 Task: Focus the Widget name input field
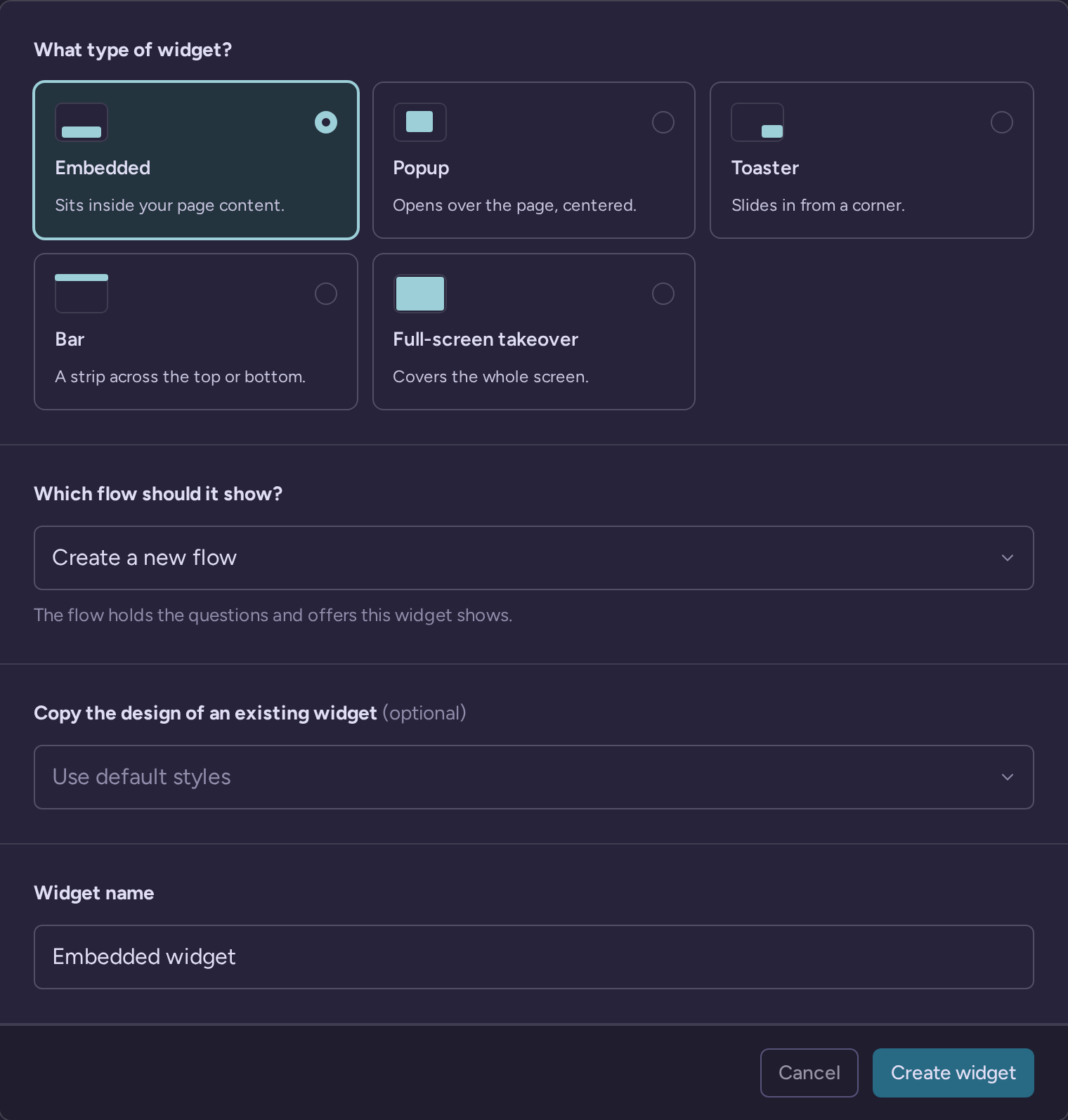pos(534,957)
